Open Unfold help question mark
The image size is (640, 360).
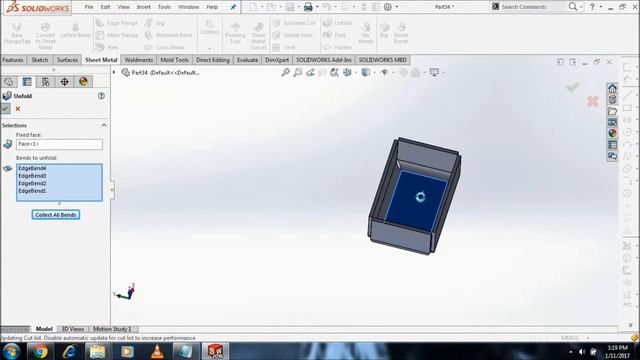101,96
